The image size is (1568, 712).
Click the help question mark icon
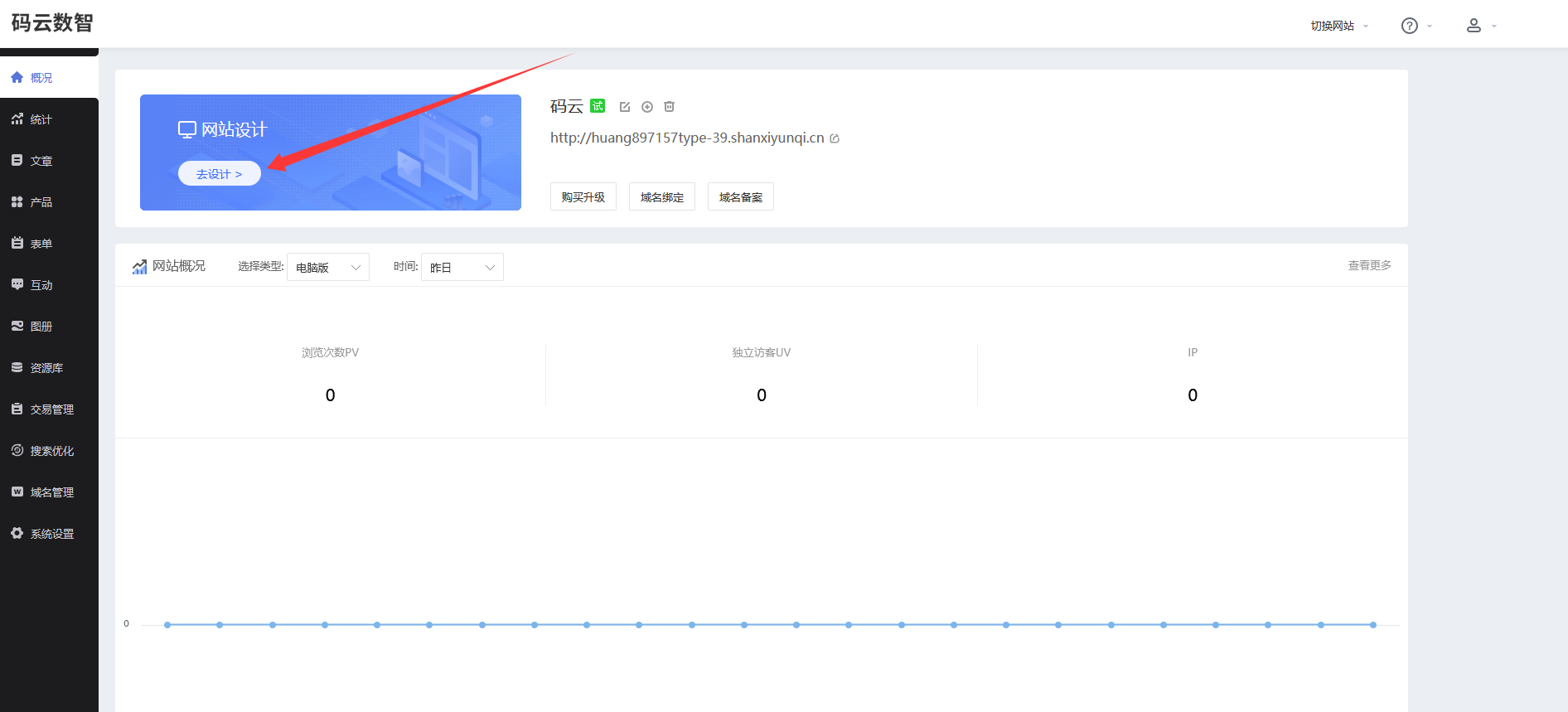[x=1409, y=26]
